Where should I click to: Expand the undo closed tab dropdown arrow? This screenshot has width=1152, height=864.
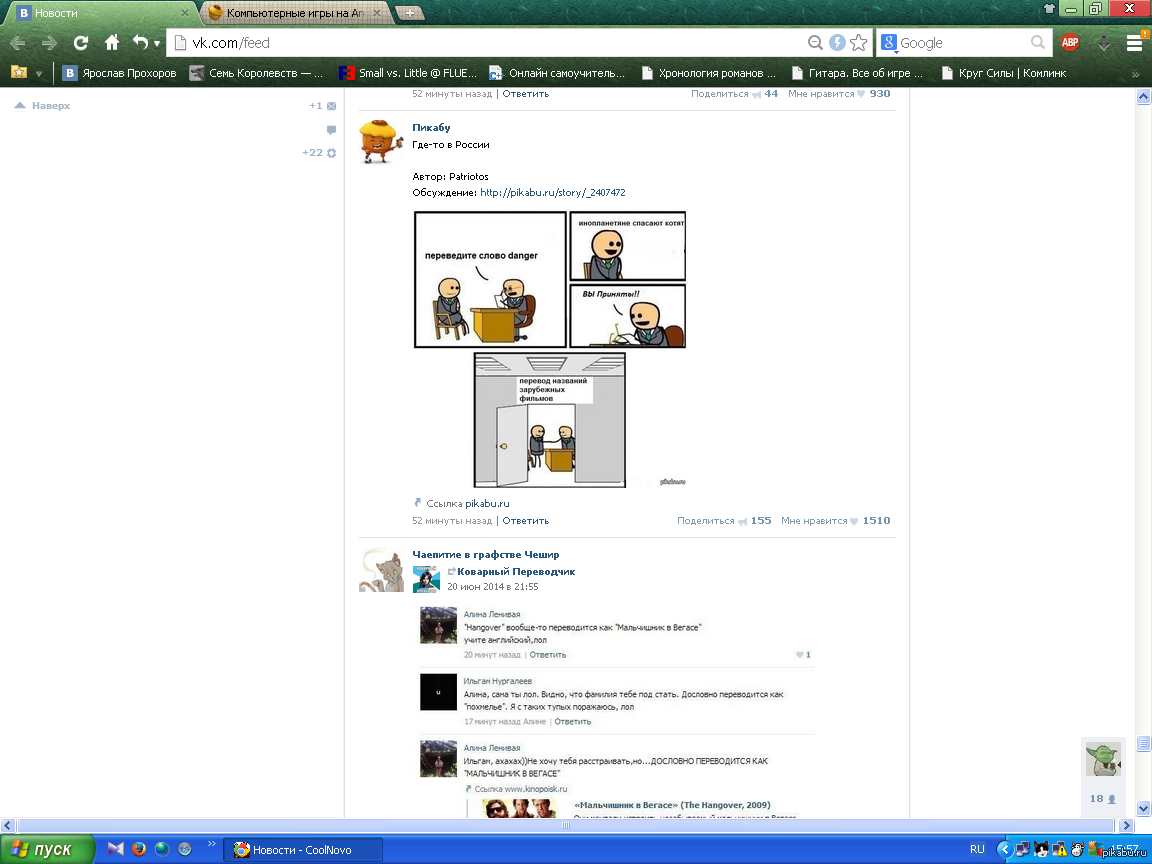point(157,44)
